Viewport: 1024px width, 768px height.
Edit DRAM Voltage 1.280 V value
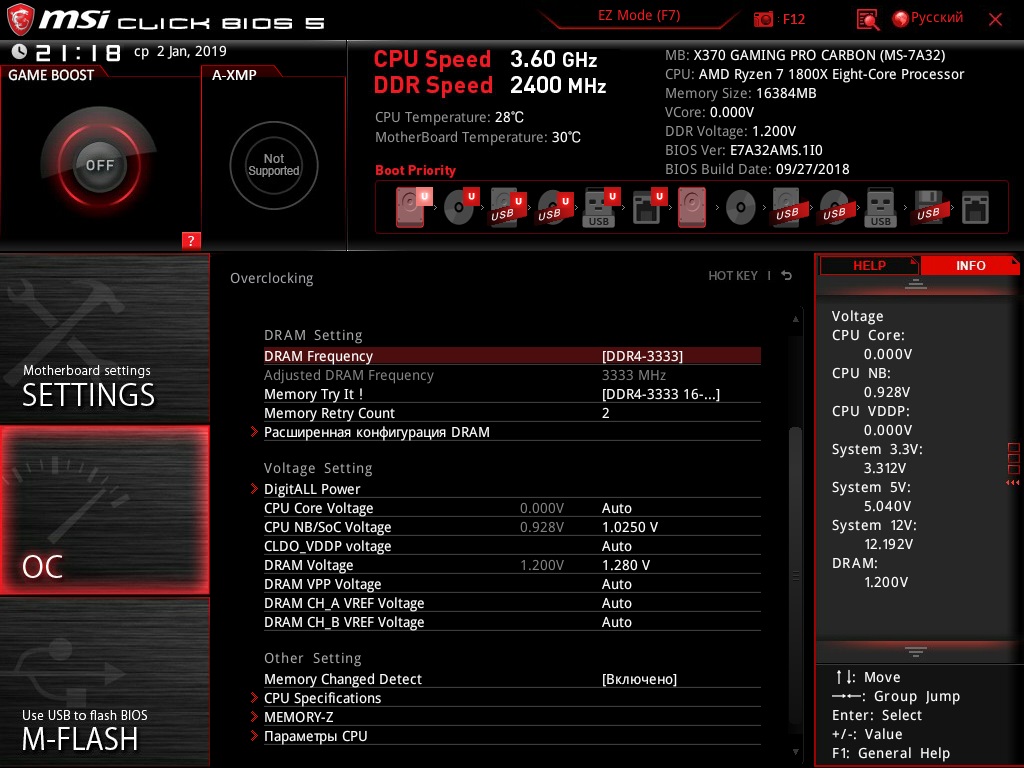[x=626, y=565]
